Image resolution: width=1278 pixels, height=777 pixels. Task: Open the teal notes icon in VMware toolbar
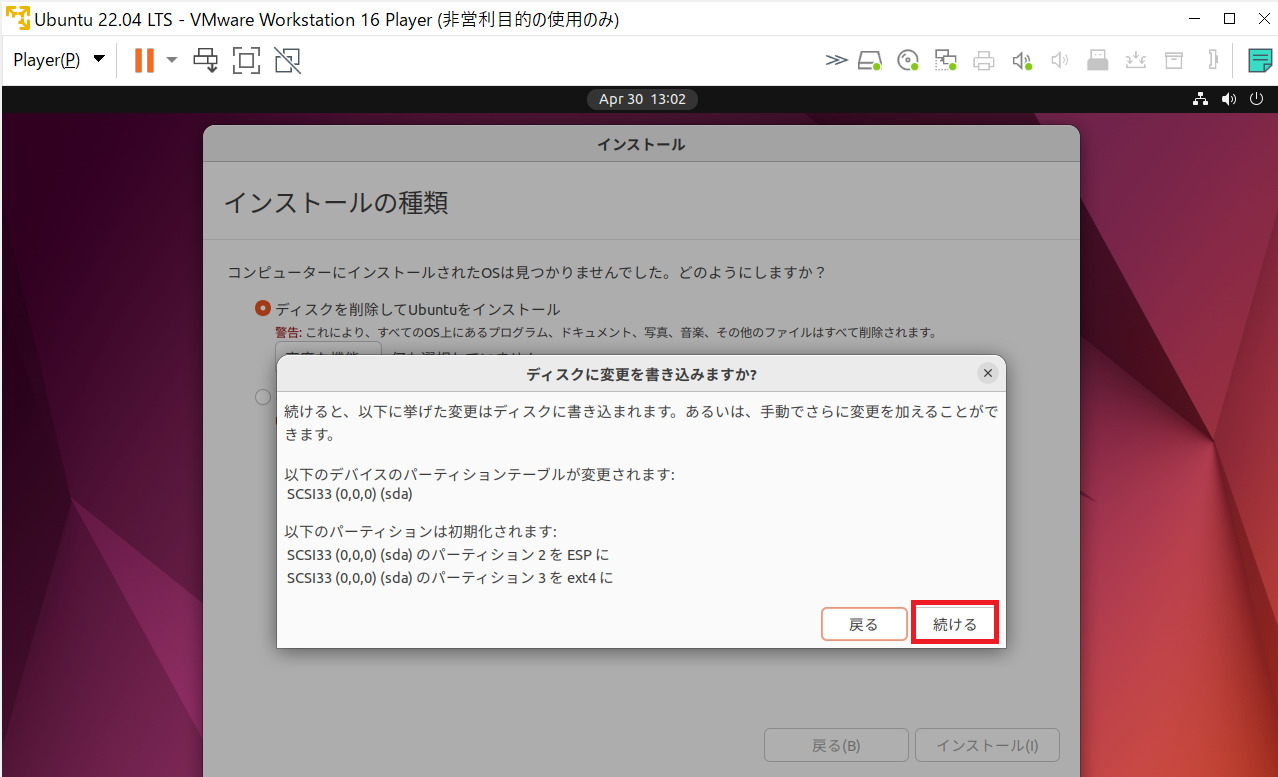pos(1260,60)
